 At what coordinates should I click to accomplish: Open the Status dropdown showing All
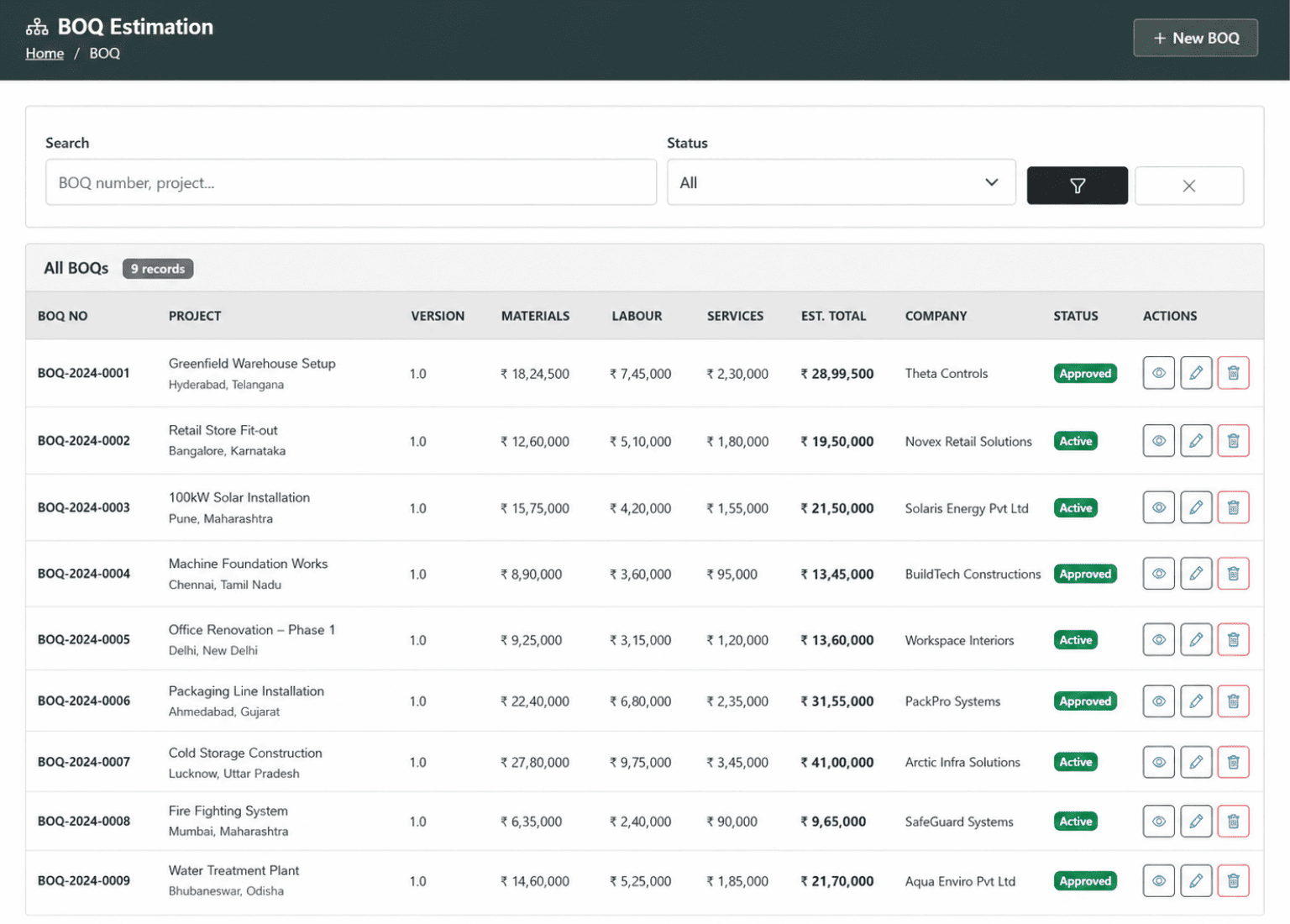tap(841, 182)
